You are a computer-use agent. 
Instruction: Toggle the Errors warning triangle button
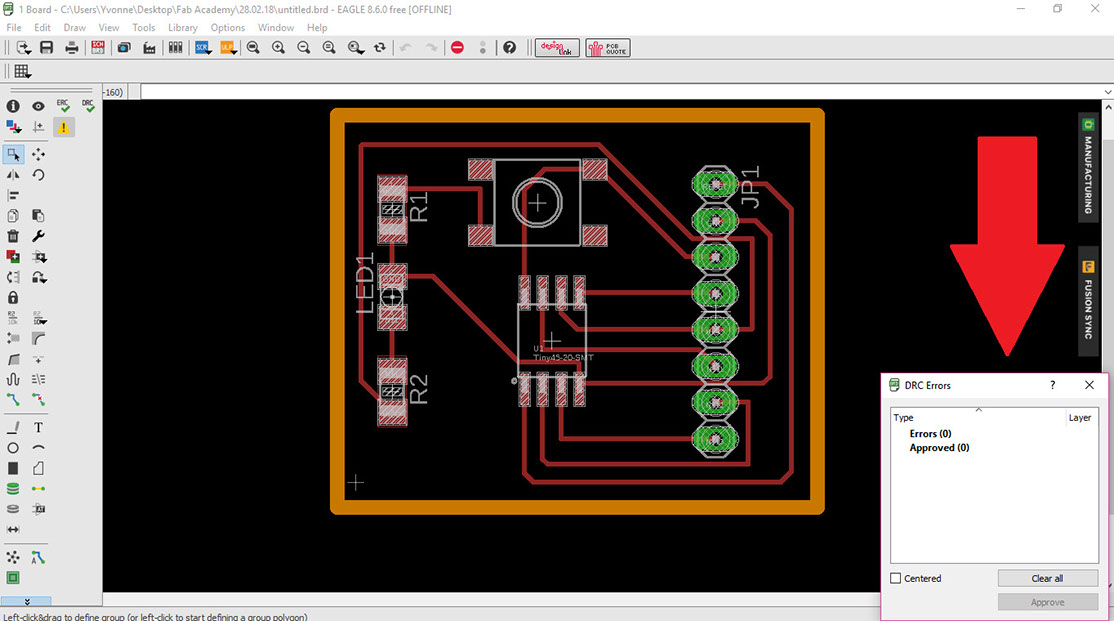[x=63, y=127]
